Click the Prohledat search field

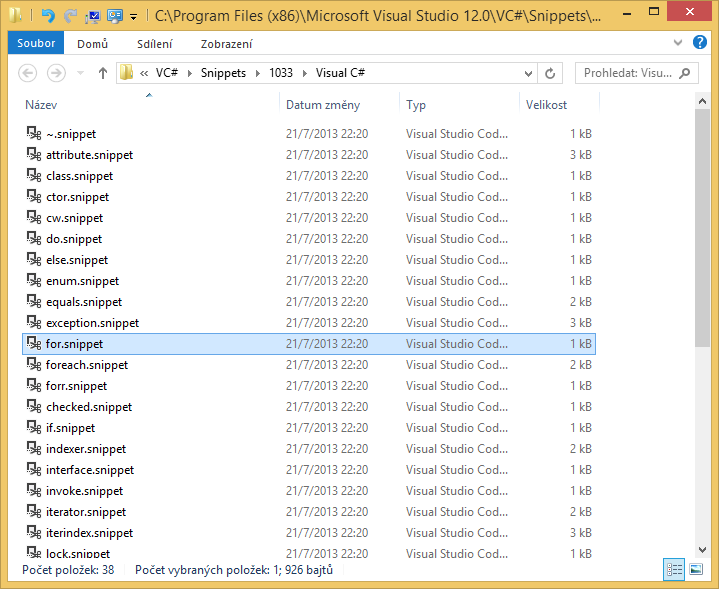[637, 73]
